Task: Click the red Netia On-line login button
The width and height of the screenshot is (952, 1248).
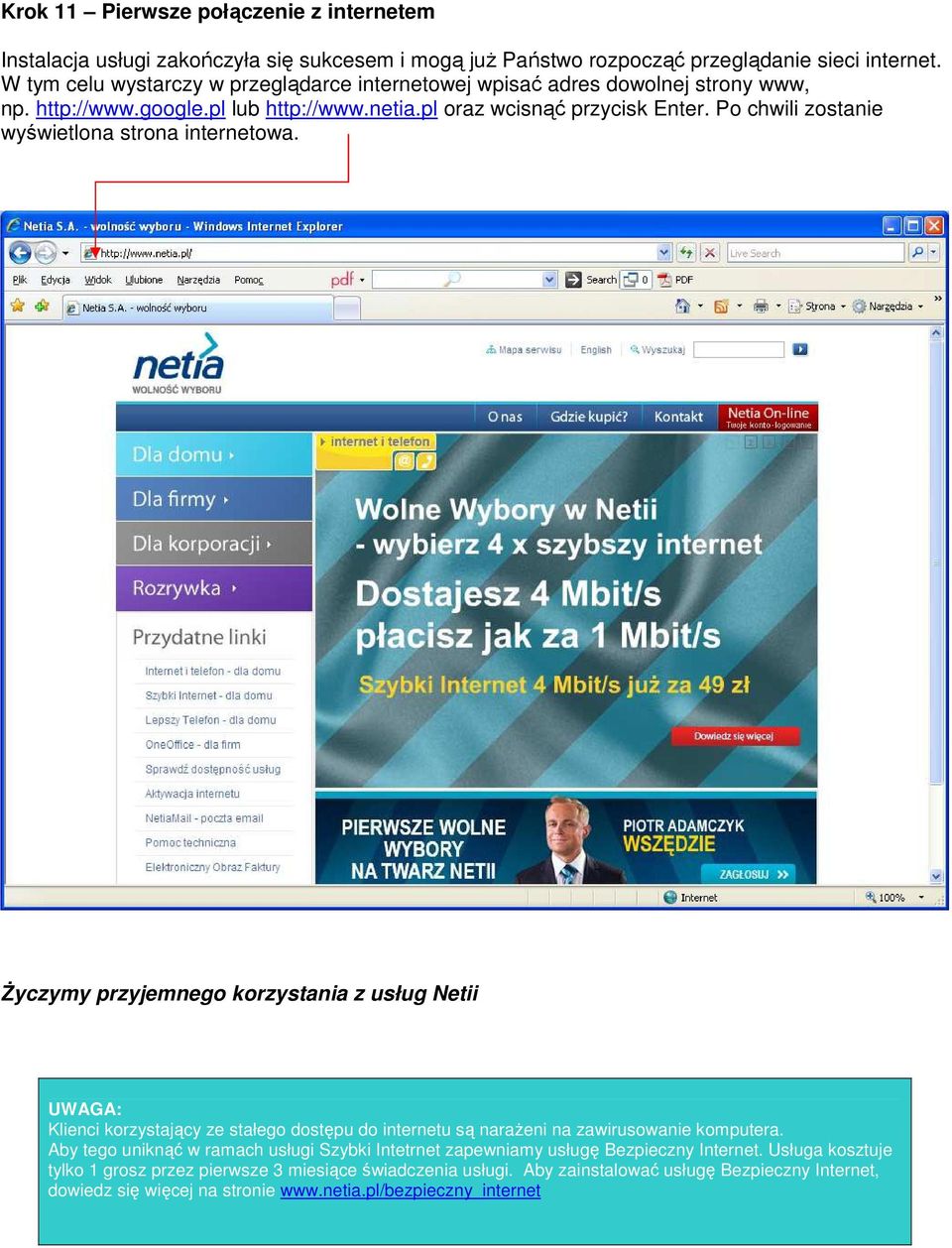Action: [x=769, y=417]
